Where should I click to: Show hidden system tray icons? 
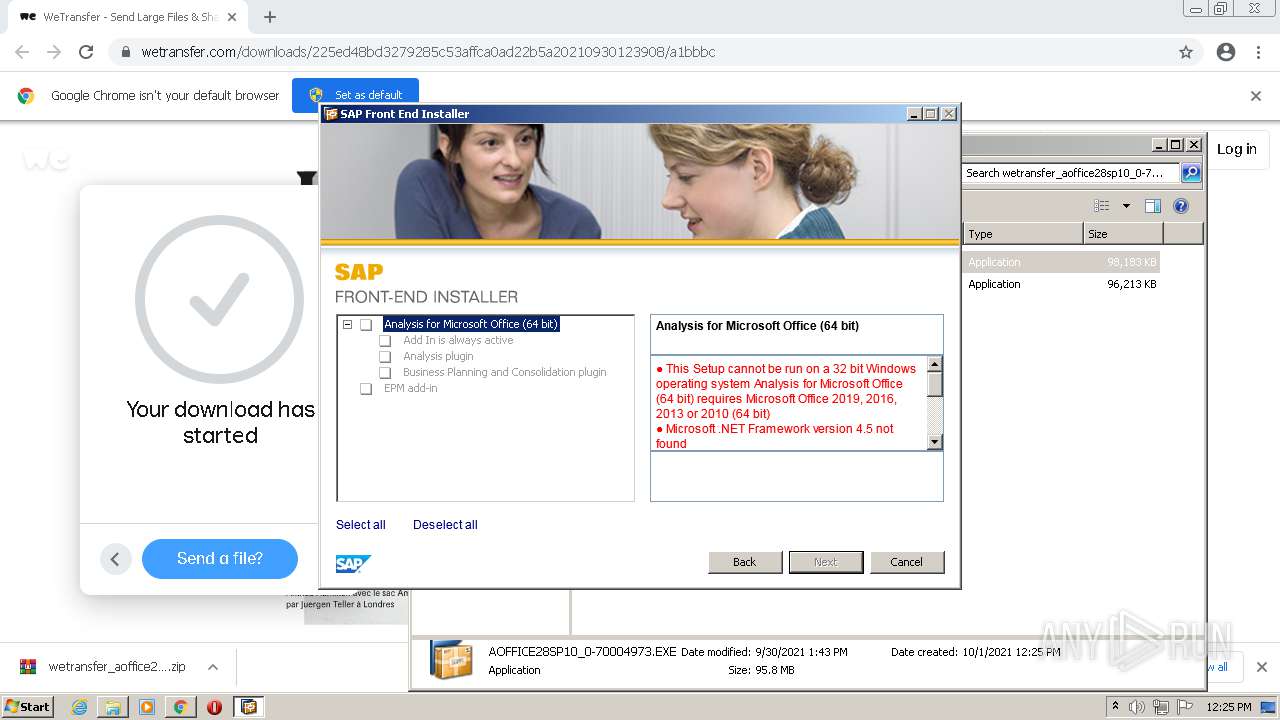click(1115, 706)
